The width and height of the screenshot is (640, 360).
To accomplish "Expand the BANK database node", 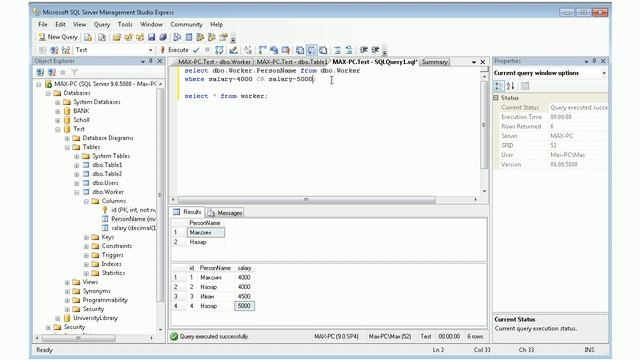I will (x=58, y=111).
